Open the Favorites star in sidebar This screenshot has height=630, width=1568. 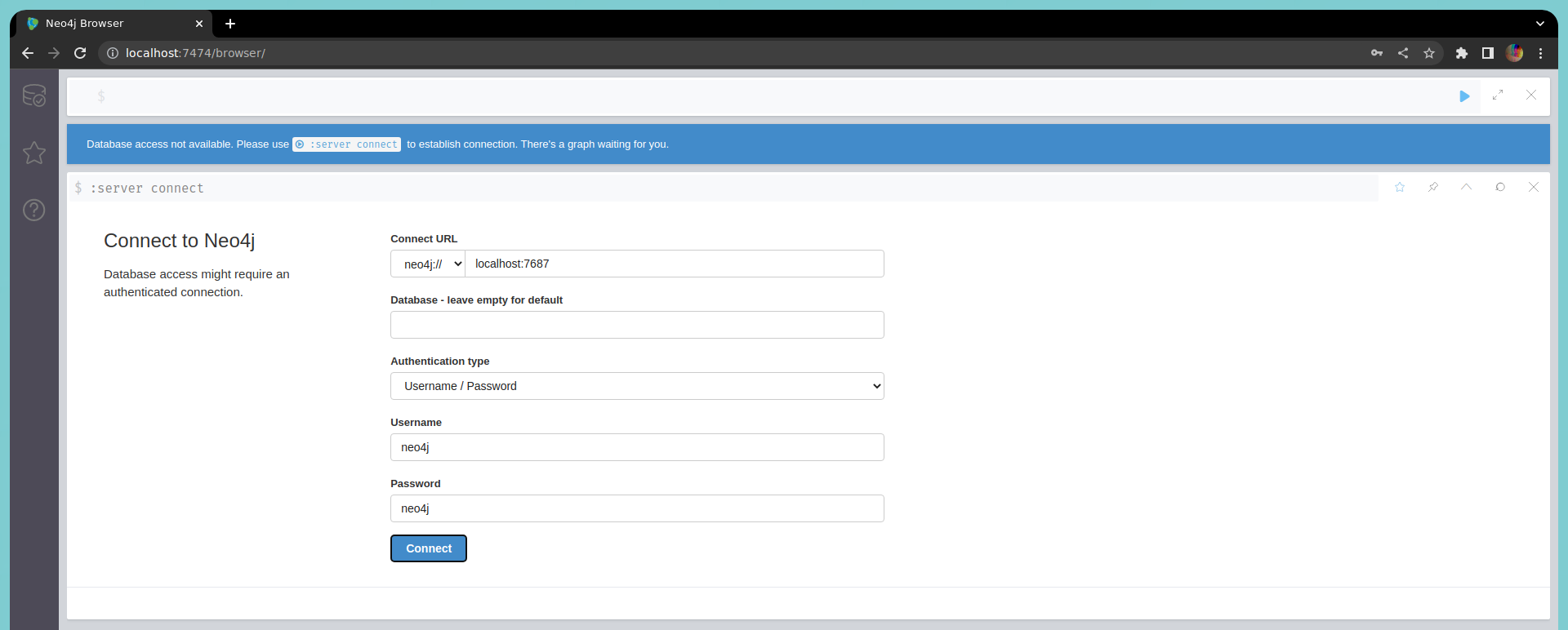point(34,153)
